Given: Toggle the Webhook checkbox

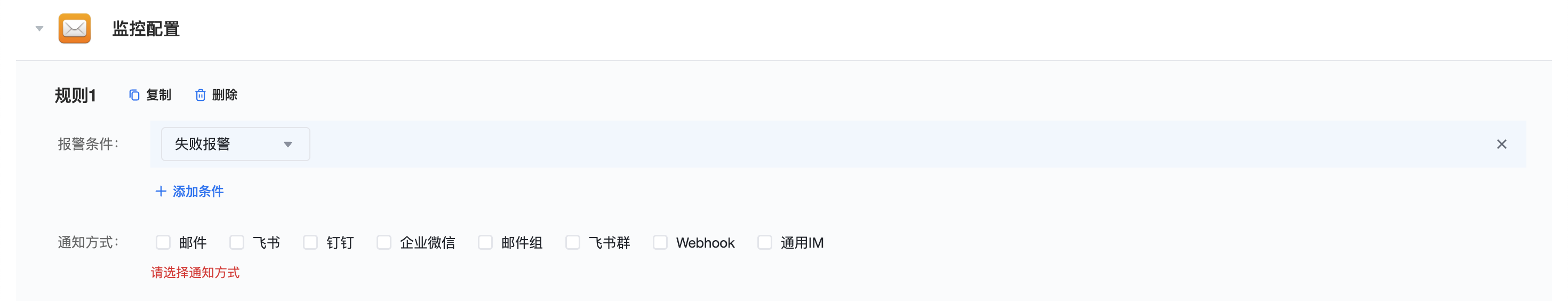Looking at the screenshot, I should pyautogui.click(x=660, y=242).
